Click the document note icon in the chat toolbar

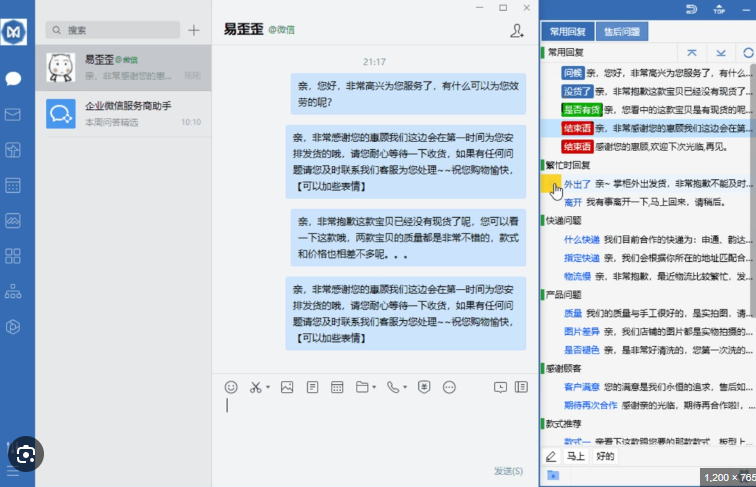312,387
